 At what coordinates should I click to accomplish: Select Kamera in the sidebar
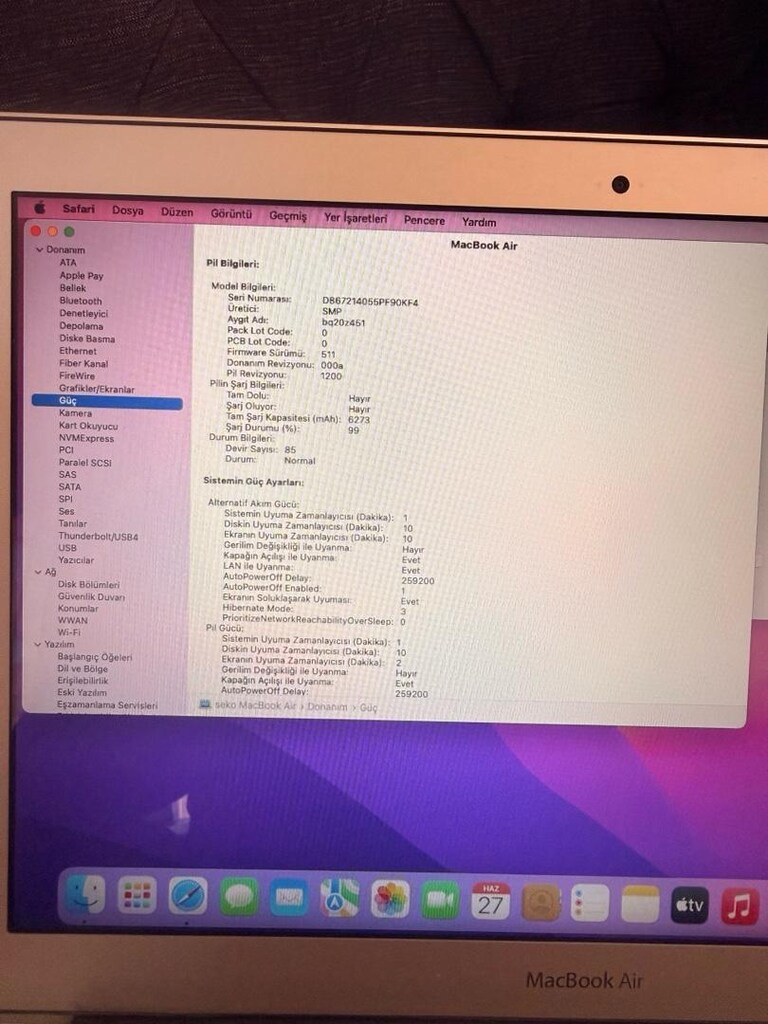(76, 413)
